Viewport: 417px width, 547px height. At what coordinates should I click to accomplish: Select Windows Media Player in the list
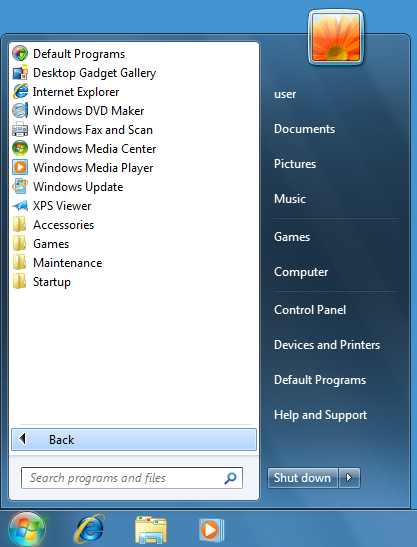(93, 168)
